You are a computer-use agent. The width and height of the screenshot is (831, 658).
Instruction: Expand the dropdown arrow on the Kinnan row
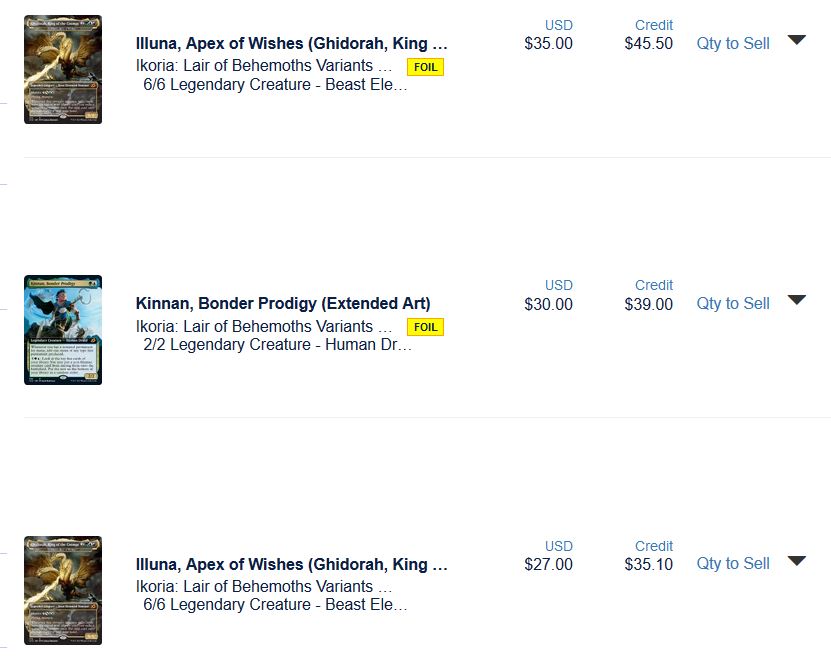(x=796, y=301)
